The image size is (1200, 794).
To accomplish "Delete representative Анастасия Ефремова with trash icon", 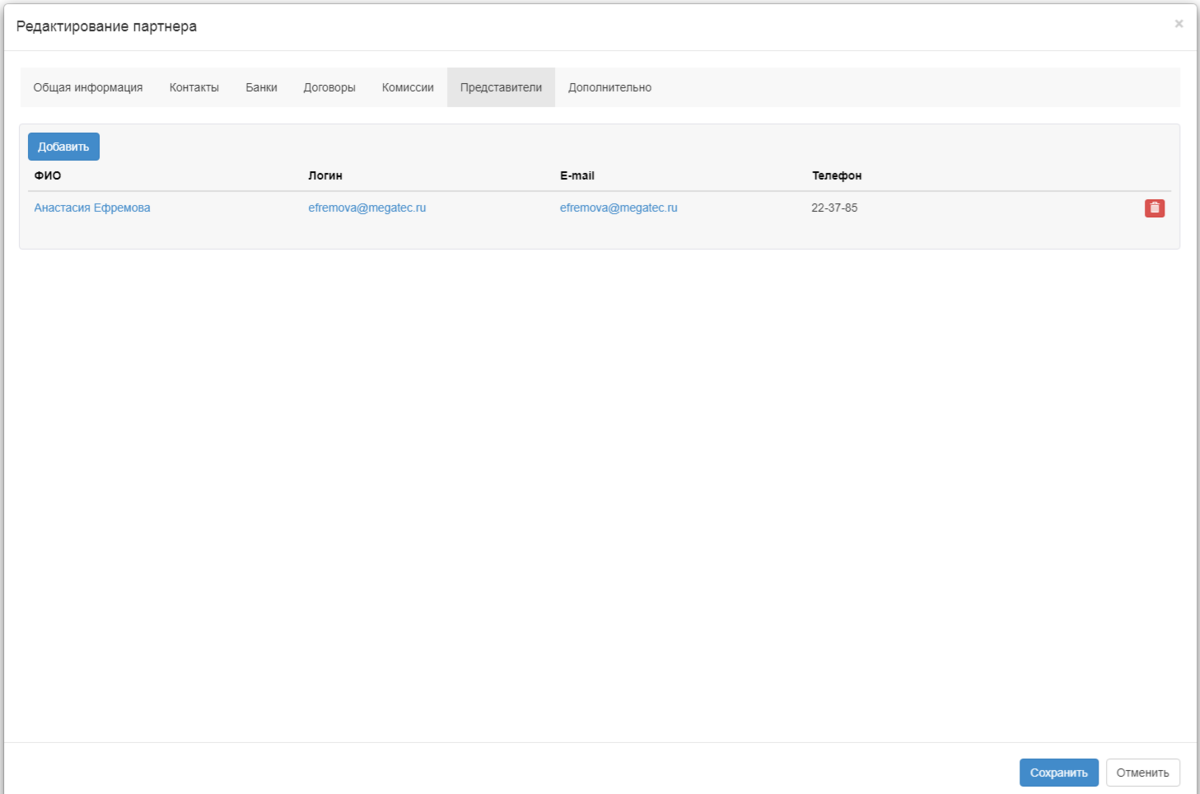I will pos(1154,208).
